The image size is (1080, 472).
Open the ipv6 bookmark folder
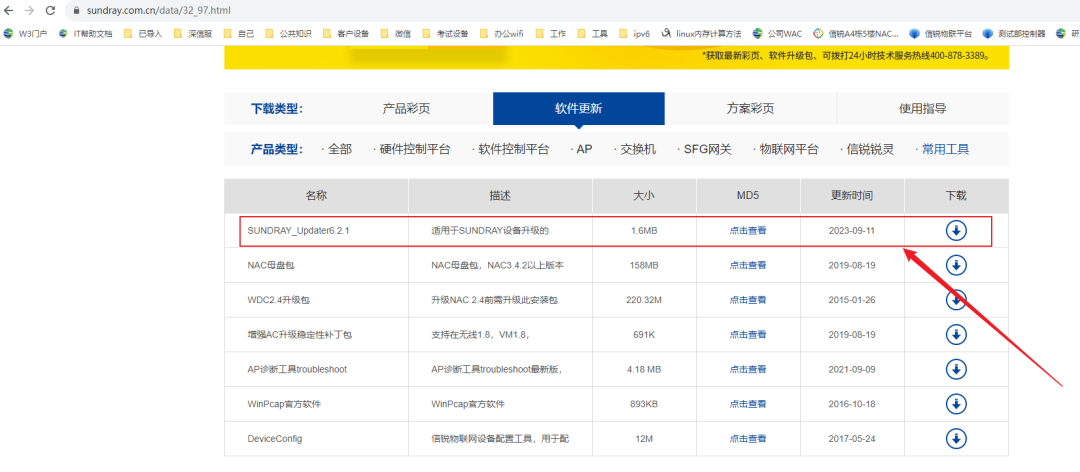634,33
